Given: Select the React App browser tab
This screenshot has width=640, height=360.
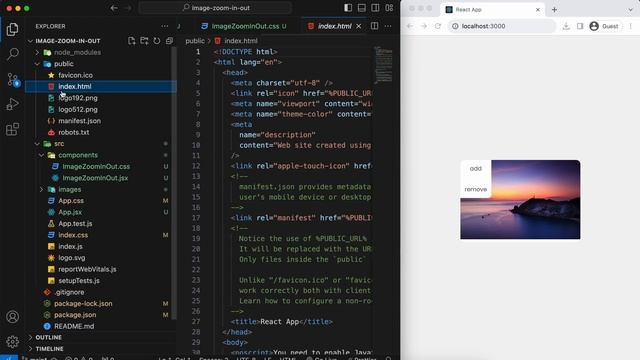Looking at the screenshot, I should pyautogui.click(x=494, y=9).
